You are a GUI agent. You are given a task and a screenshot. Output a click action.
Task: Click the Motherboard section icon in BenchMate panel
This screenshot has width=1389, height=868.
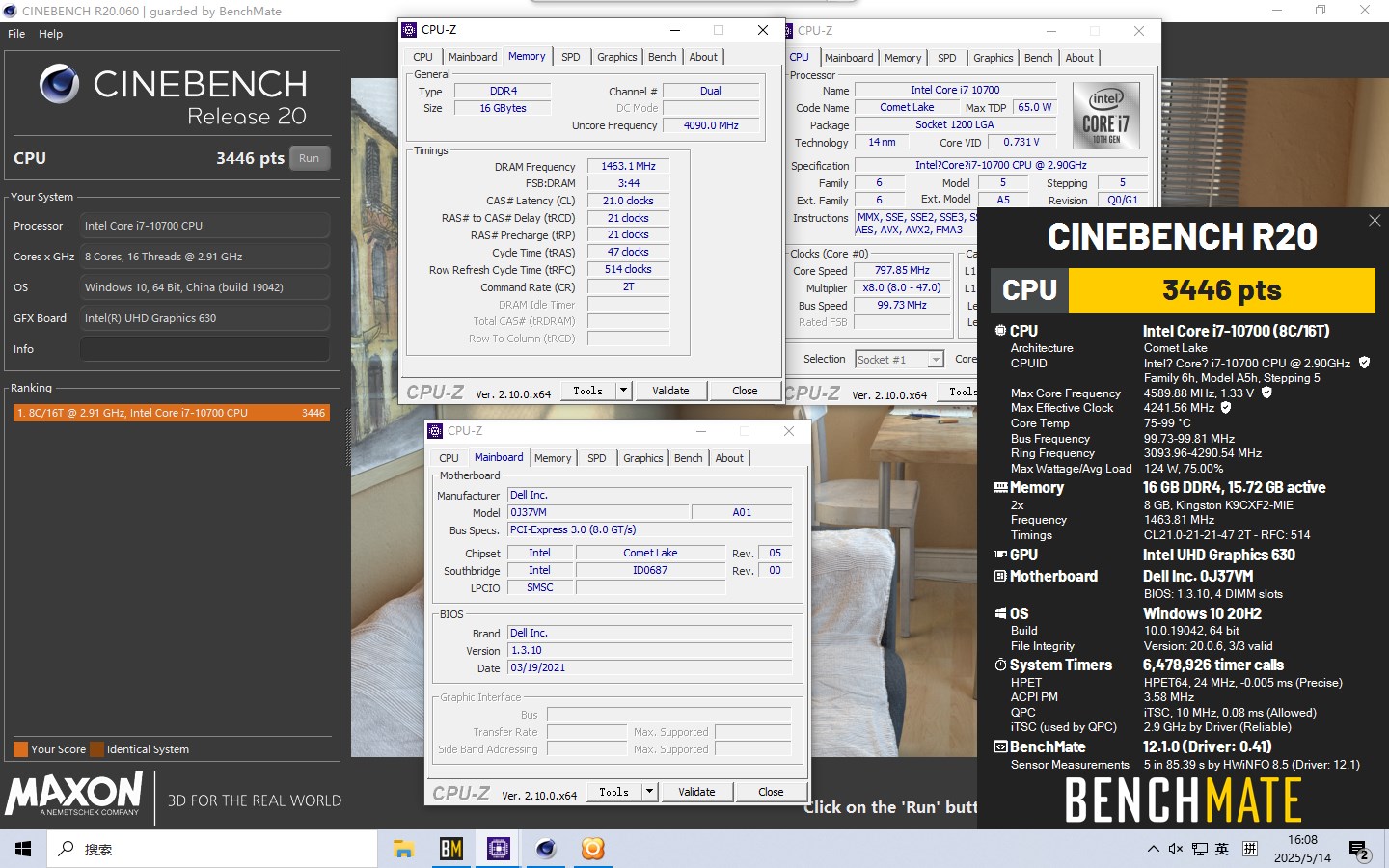click(1000, 576)
